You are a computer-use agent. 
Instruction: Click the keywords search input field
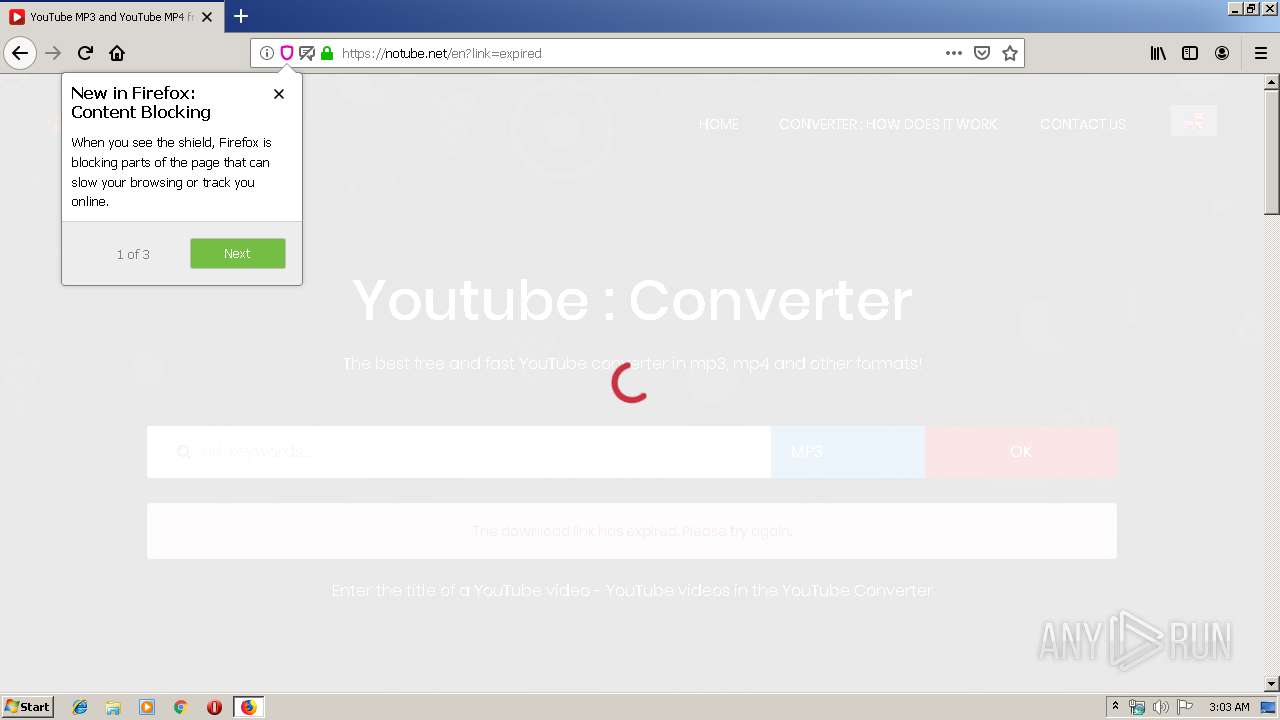coord(459,452)
